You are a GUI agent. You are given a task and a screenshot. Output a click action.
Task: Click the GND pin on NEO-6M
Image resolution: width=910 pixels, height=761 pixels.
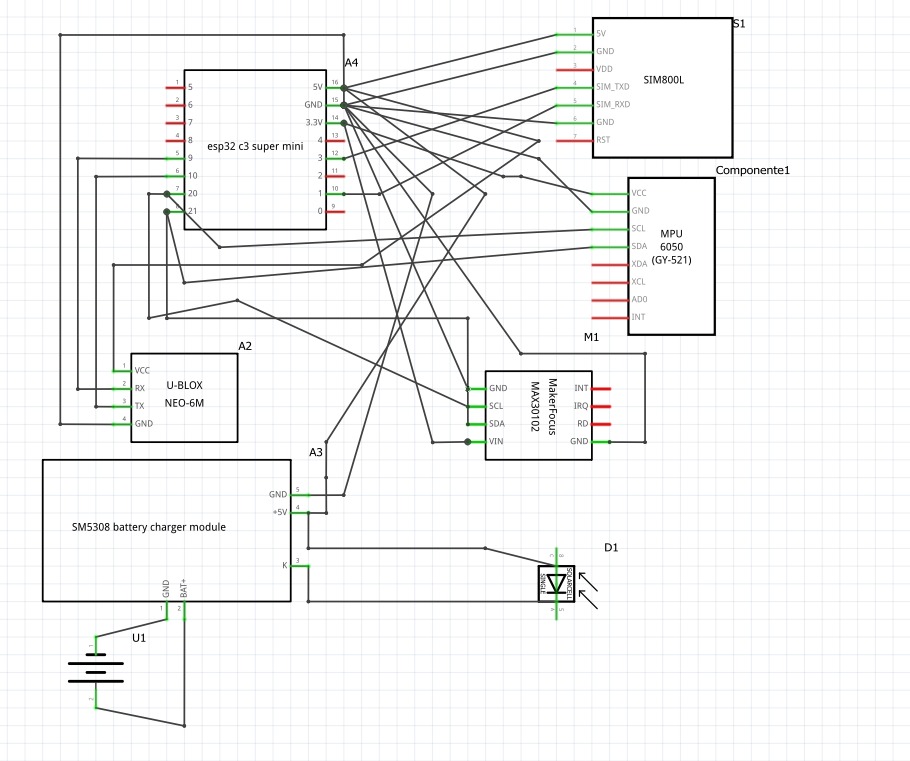[x=122, y=424]
